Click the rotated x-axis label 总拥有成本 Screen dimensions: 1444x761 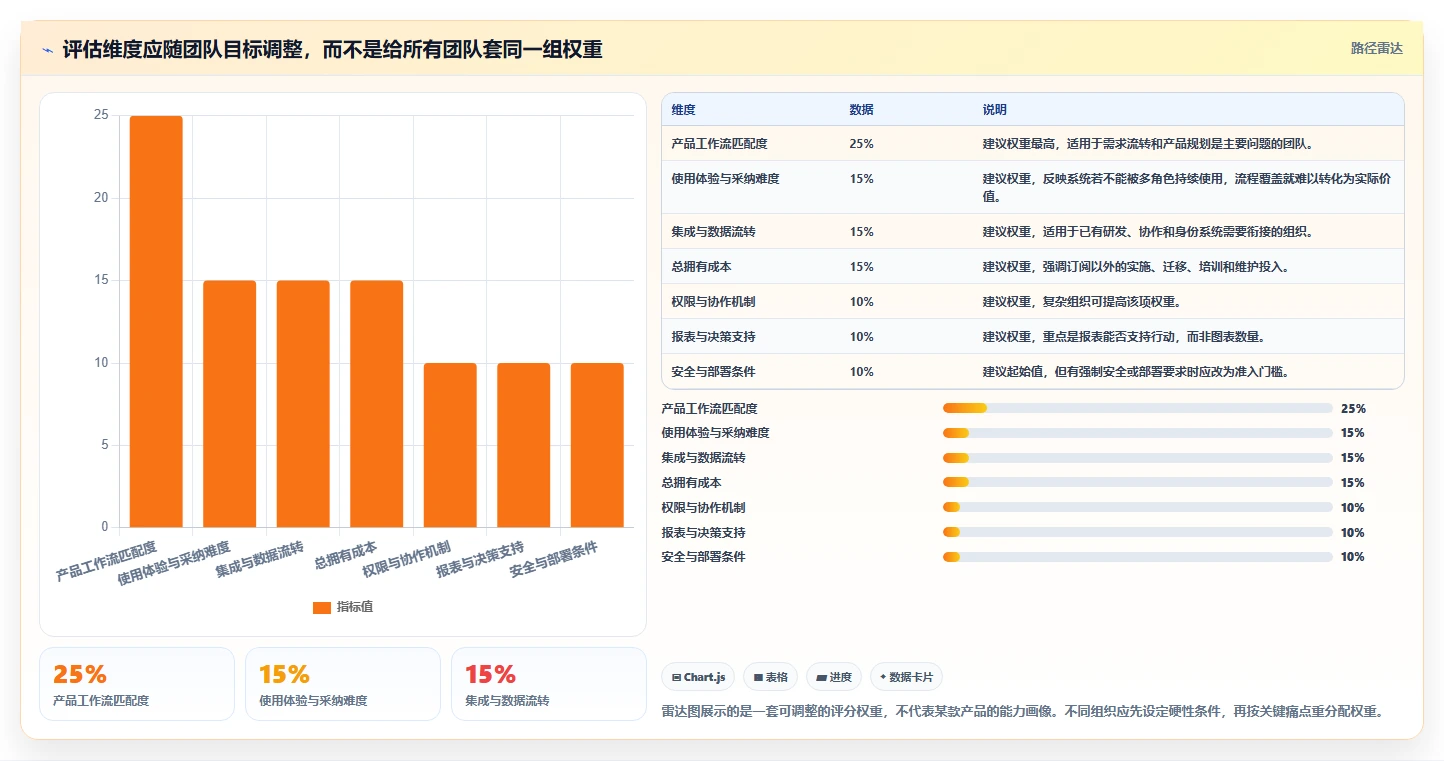[x=346, y=554]
